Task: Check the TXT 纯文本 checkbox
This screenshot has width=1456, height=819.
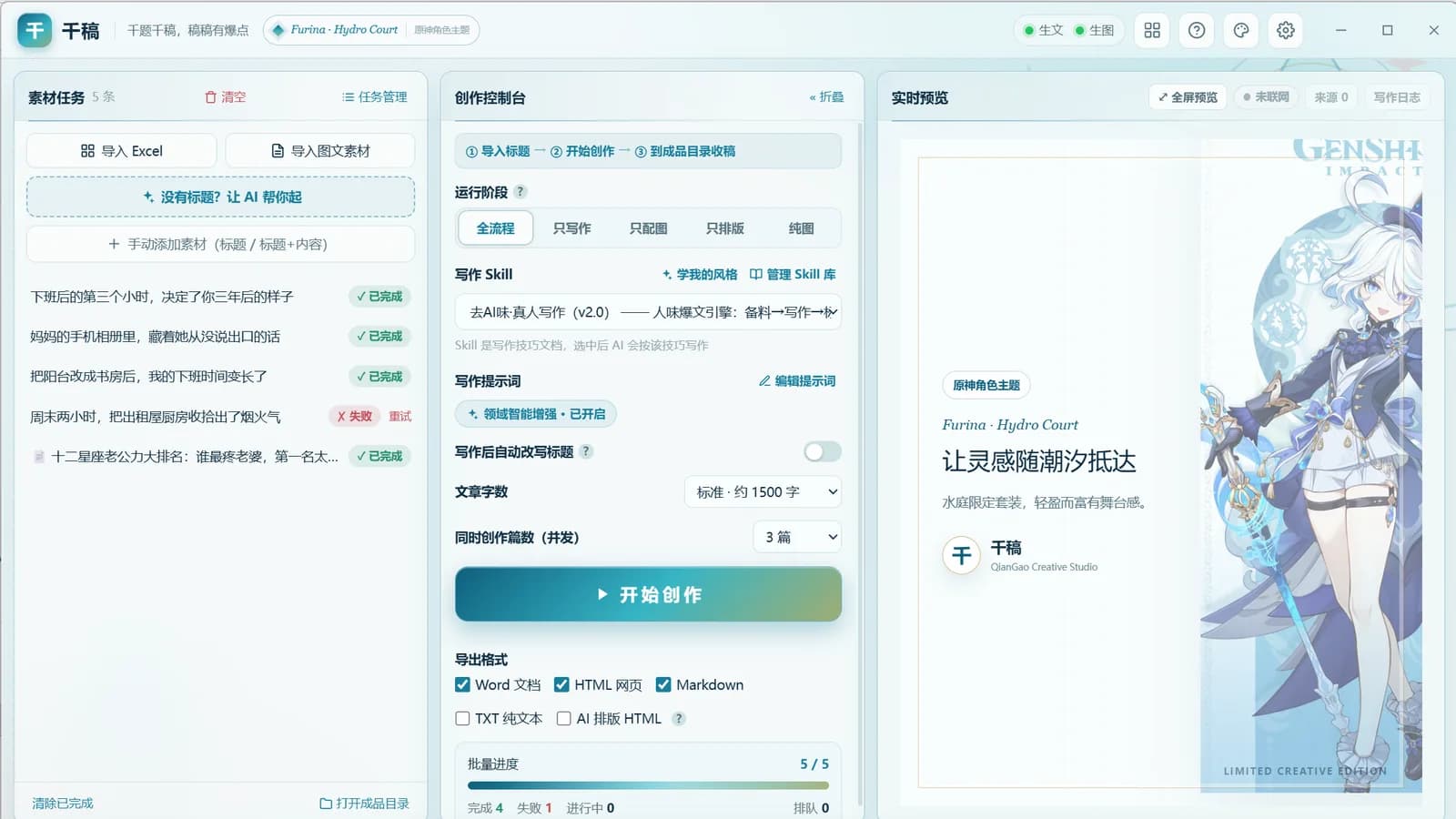Action: (462, 719)
